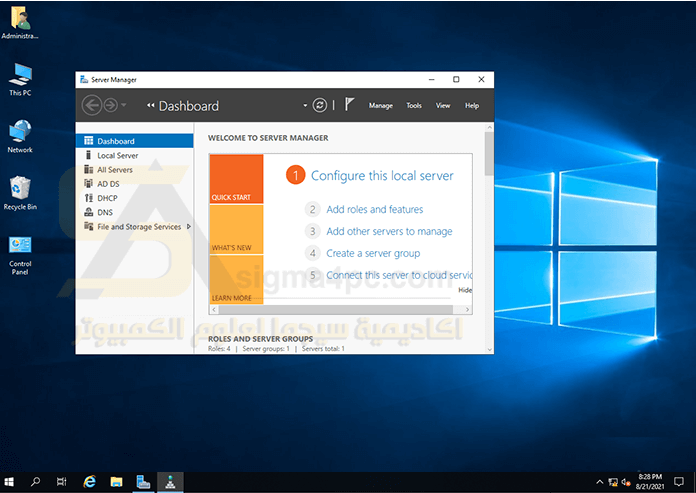The width and height of the screenshot is (696, 493).
Task: Click Add roles and features link
Action: point(375,209)
